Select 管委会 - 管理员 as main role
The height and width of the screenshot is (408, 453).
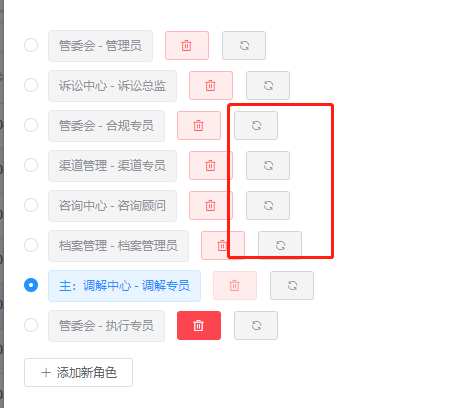tap(31, 45)
